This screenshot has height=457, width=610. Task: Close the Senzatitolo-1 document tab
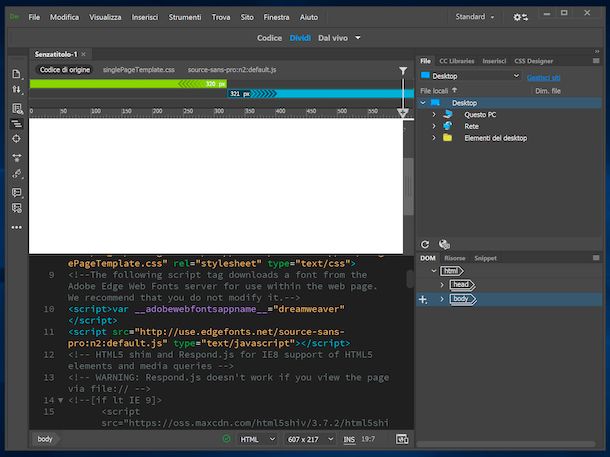tap(84, 54)
